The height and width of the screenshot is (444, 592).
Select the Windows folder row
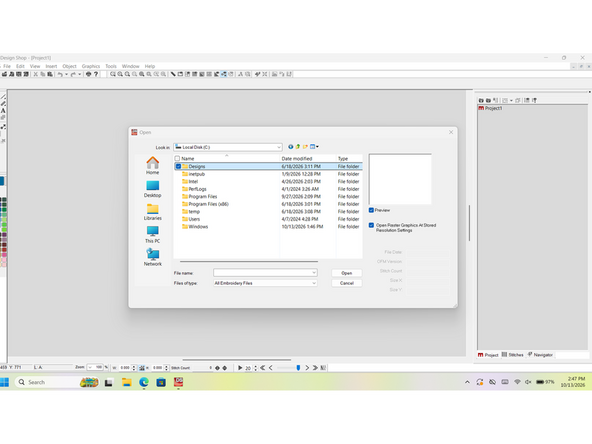point(268,227)
